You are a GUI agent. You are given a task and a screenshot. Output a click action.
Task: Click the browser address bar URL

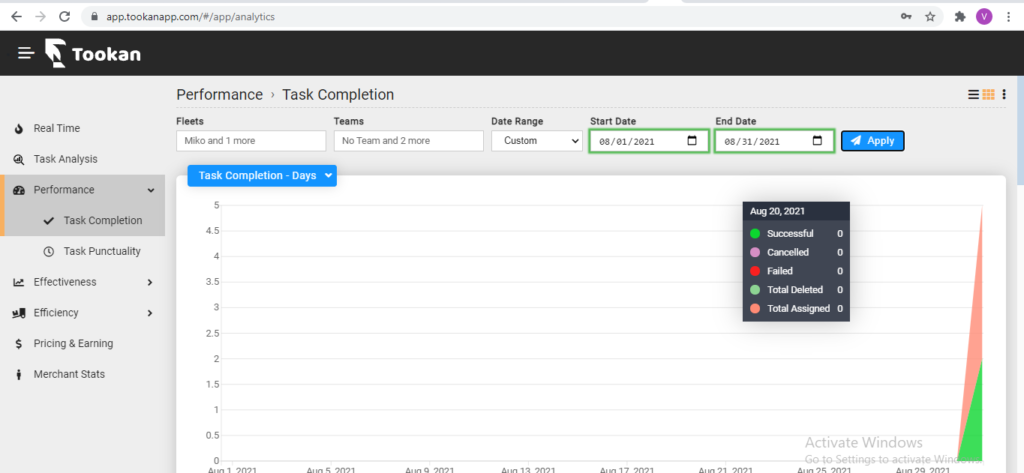[191, 17]
